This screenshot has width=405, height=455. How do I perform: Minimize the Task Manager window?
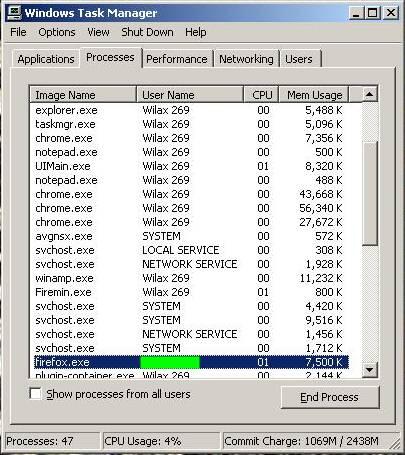(356, 13)
